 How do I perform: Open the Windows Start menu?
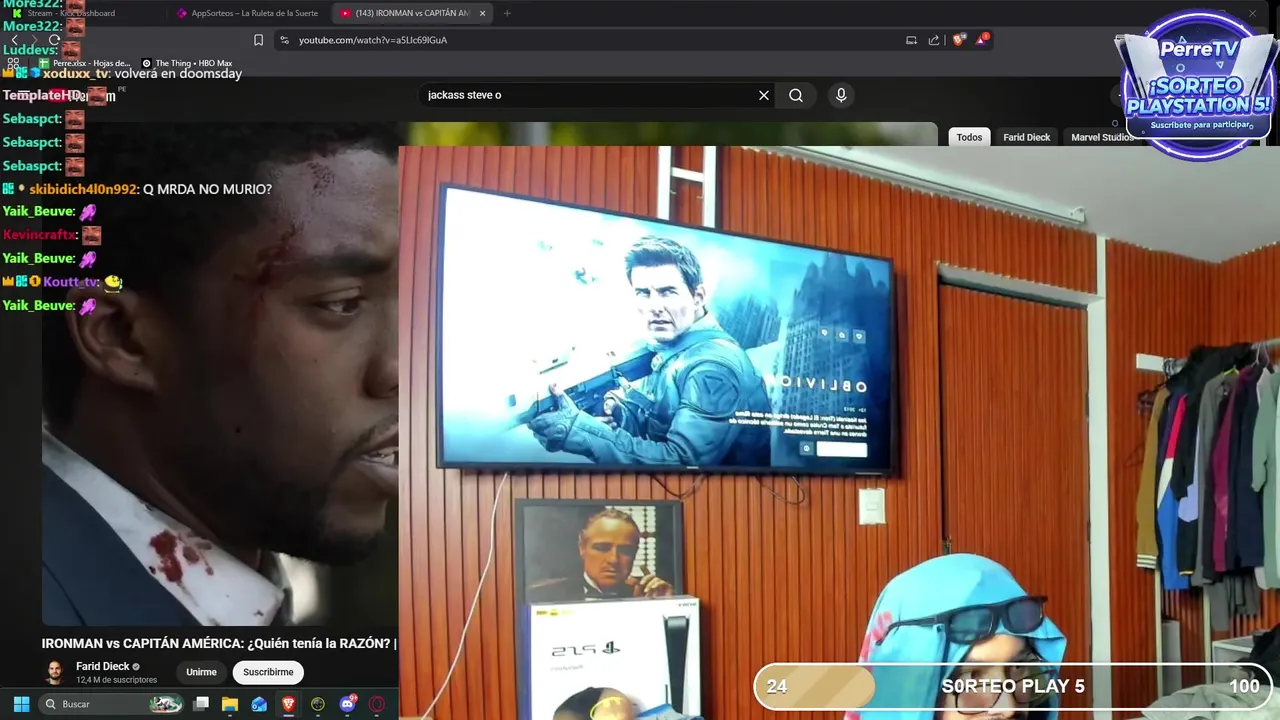pyautogui.click(x=21, y=704)
